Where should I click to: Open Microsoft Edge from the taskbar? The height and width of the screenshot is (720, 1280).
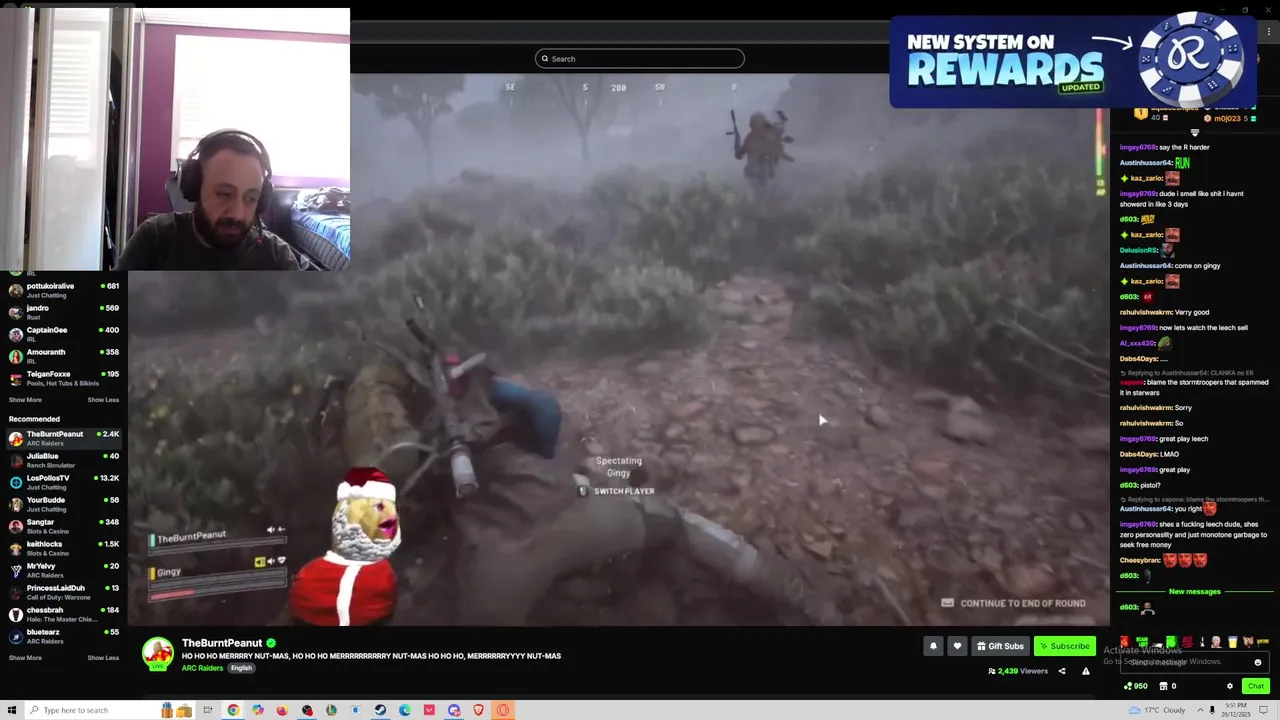click(x=404, y=710)
